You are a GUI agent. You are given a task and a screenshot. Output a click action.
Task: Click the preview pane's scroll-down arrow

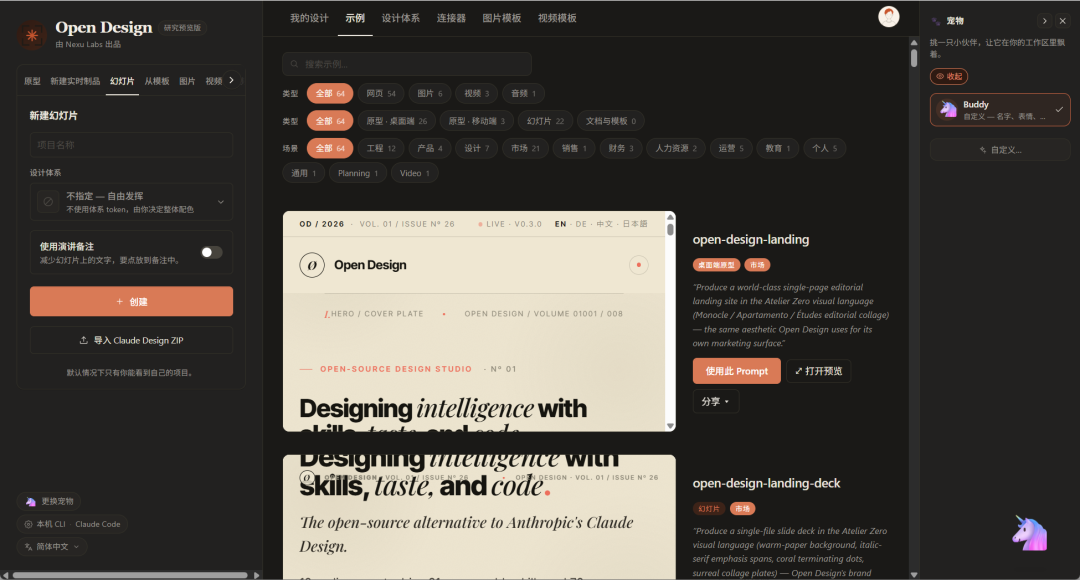tap(670, 426)
